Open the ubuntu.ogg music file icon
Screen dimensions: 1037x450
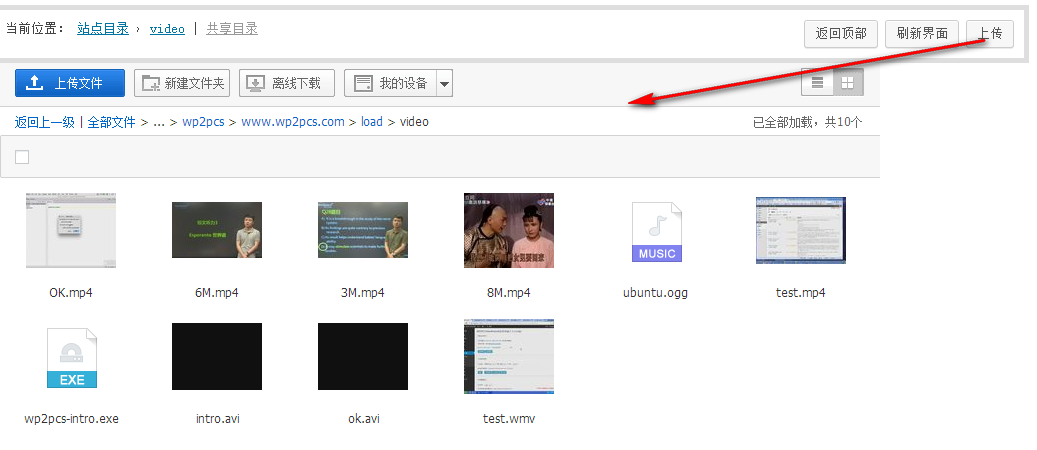[656, 232]
